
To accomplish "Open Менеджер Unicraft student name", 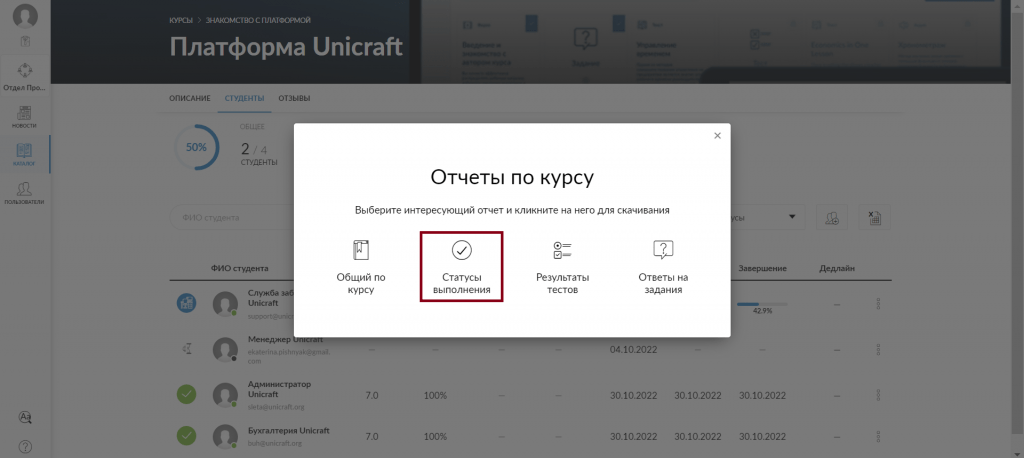I will (x=285, y=340).
